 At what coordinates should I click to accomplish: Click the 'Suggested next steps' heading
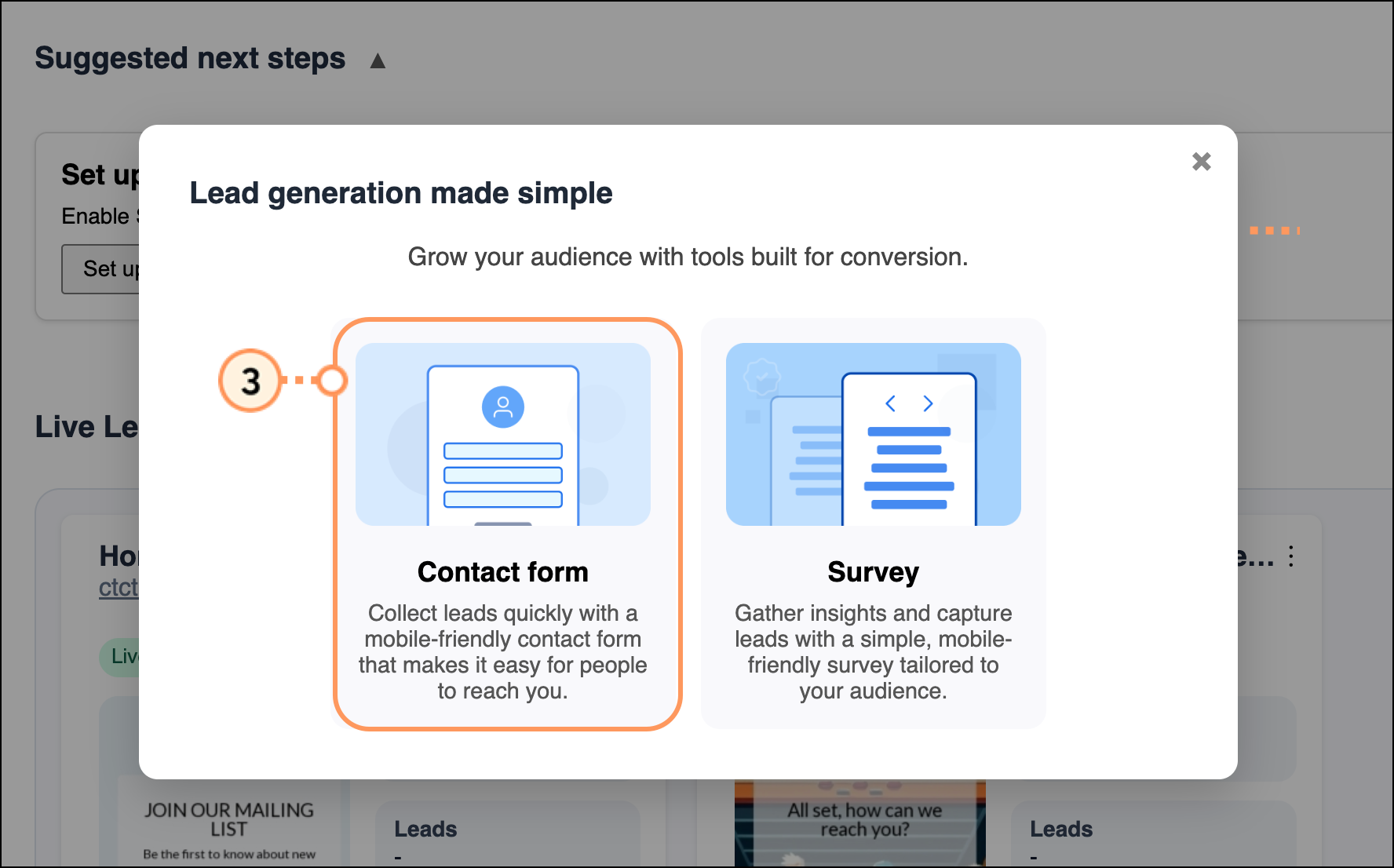(190, 59)
